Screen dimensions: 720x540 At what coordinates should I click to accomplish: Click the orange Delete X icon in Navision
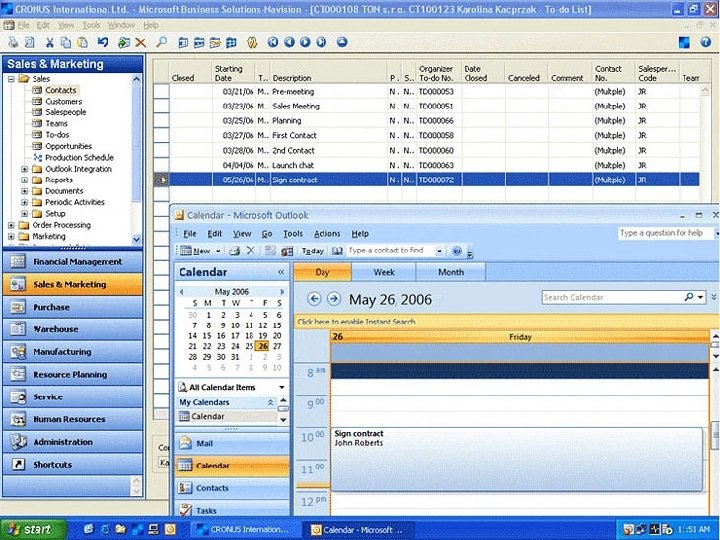coord(141,43)
